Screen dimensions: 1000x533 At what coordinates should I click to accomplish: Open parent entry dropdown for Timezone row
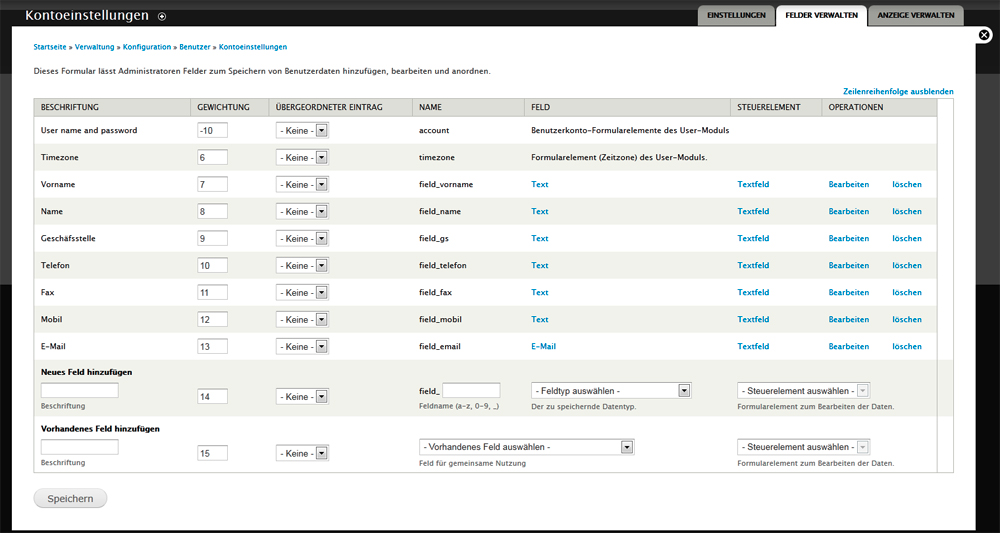[x=302, y=158]
